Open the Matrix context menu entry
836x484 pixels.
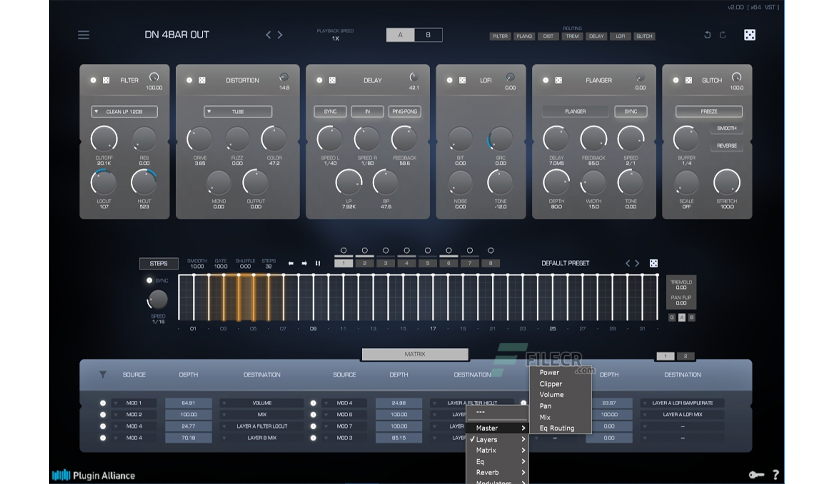click(x=497, y=450)
